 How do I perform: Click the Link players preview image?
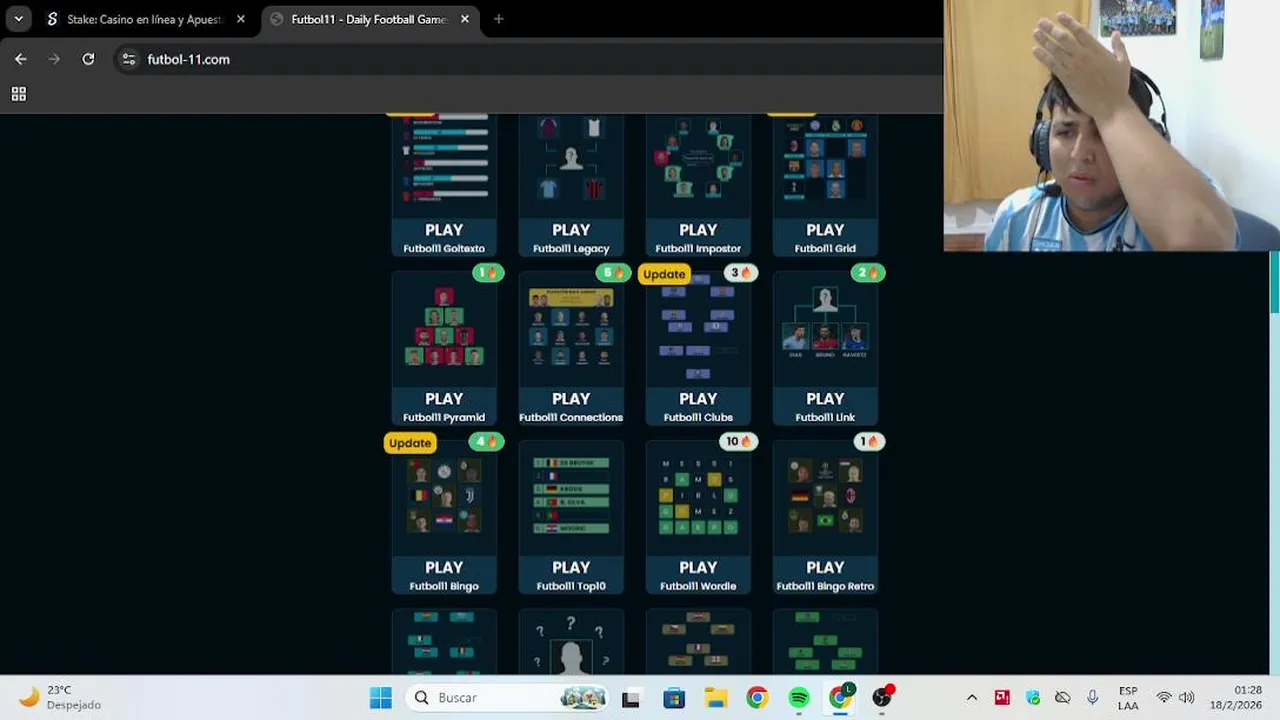[825, 324]
